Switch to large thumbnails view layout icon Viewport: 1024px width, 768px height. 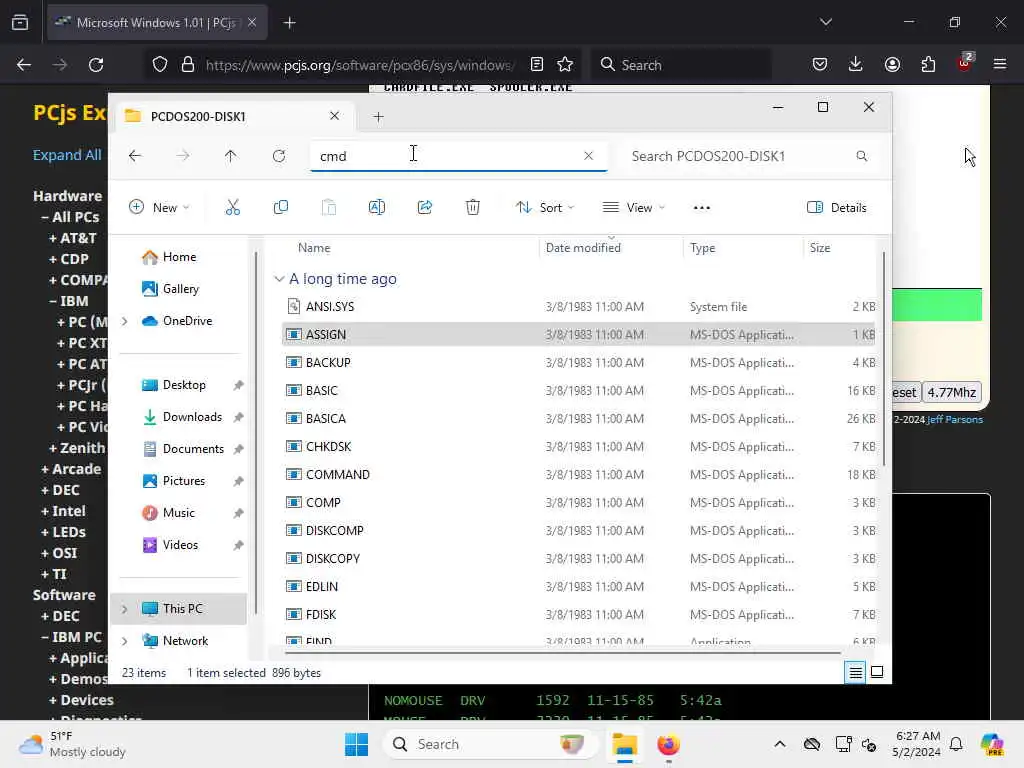[877, 672]
